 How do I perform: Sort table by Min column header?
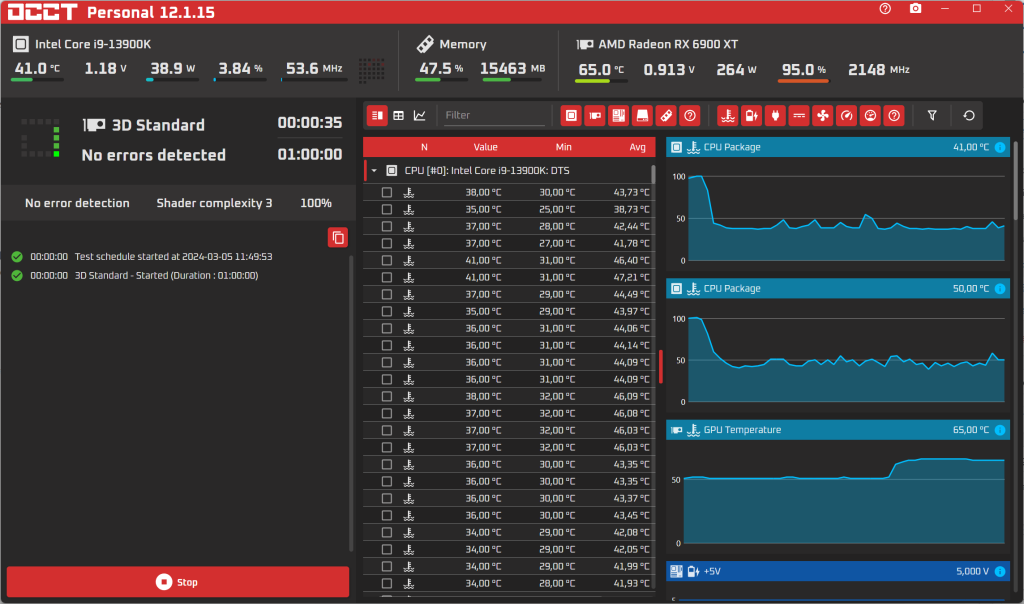[x=564, y=148]
